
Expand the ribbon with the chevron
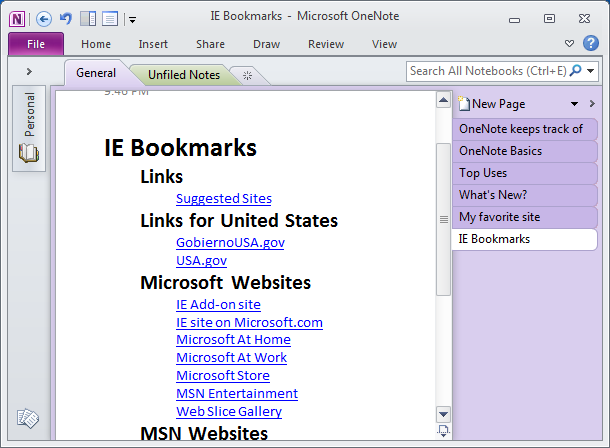pyautogui.click(x=569, y=44)
